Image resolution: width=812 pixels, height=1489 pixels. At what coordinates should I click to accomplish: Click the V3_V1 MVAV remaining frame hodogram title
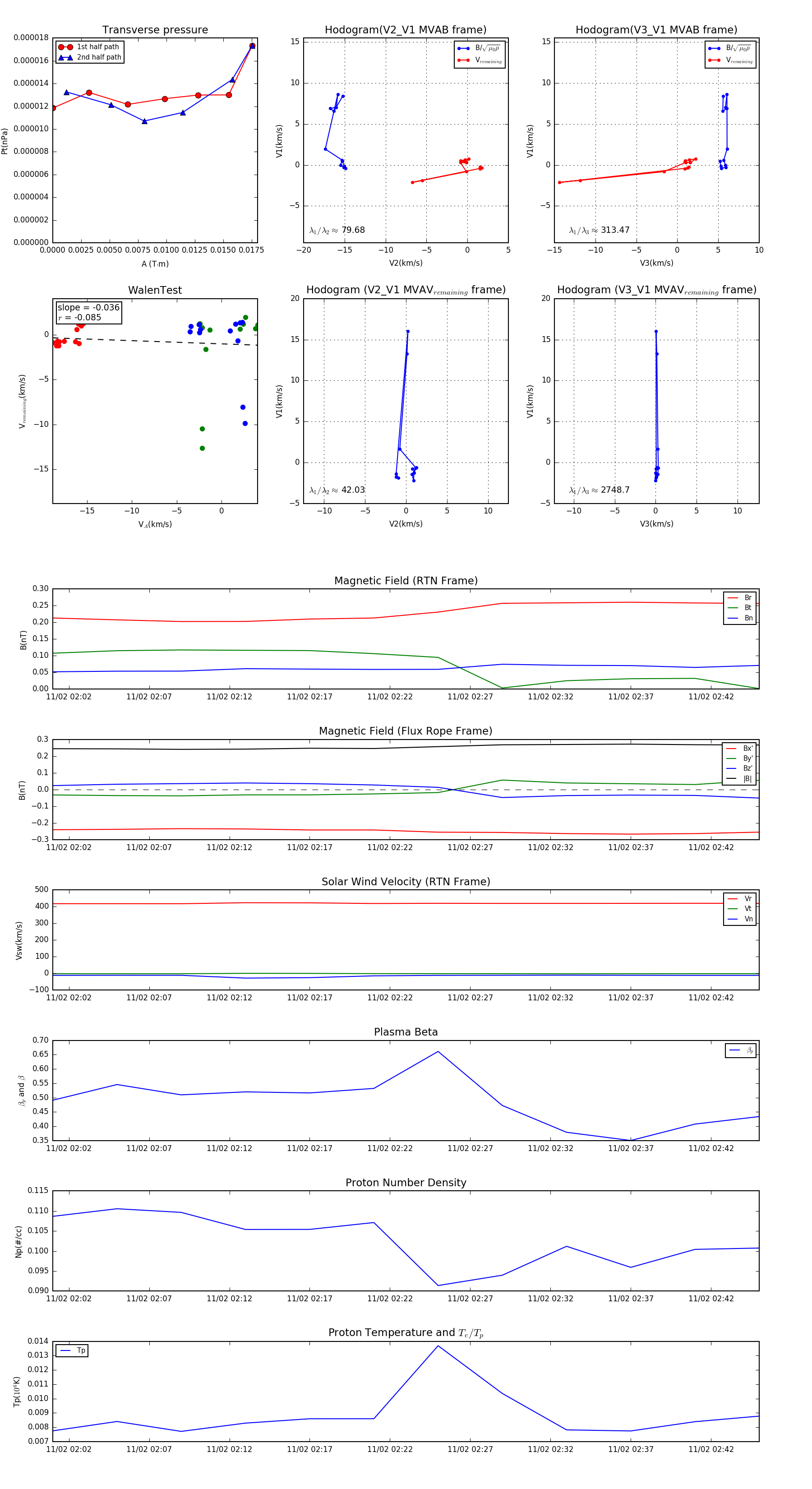pos(656,290)
